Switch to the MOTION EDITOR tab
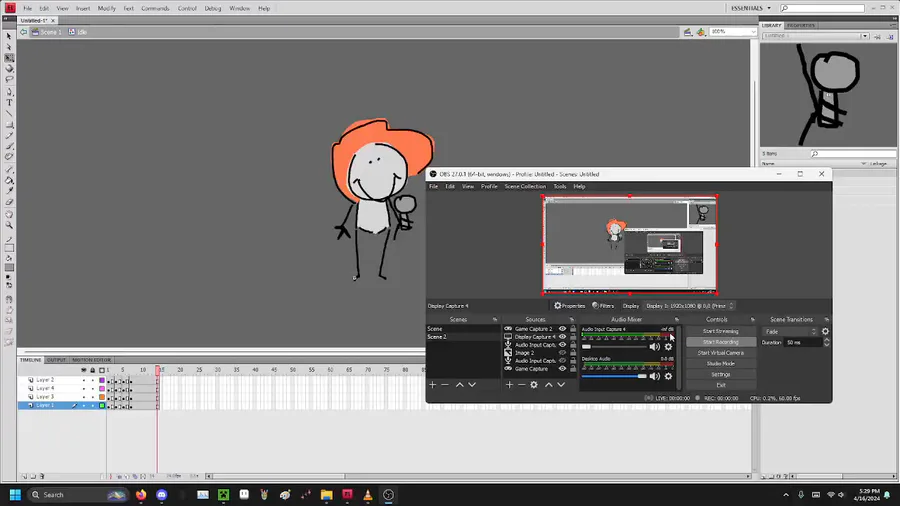 click(x=91, y=360)
